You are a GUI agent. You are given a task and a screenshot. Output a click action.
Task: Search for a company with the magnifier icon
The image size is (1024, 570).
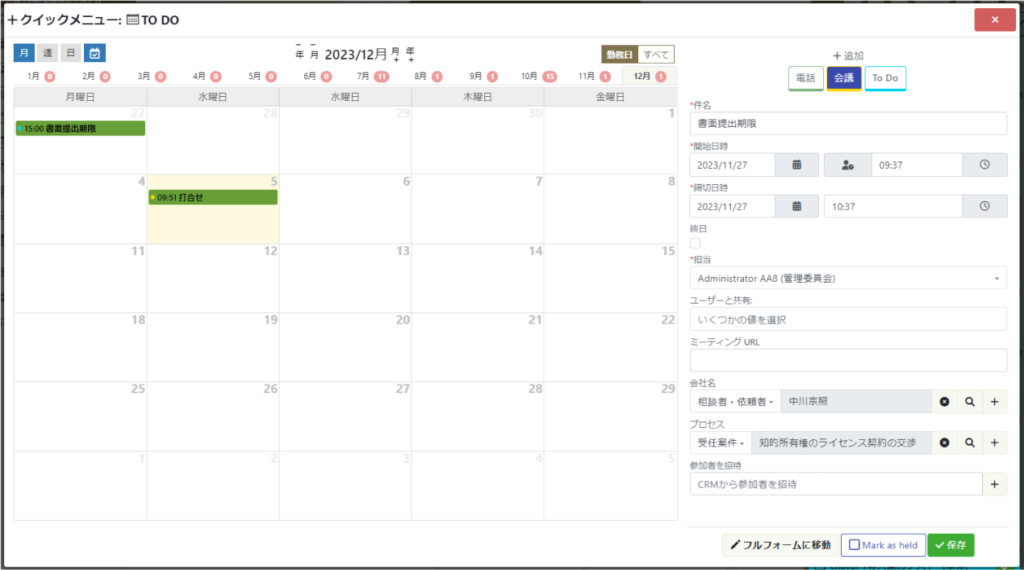(x=969, y=401)
